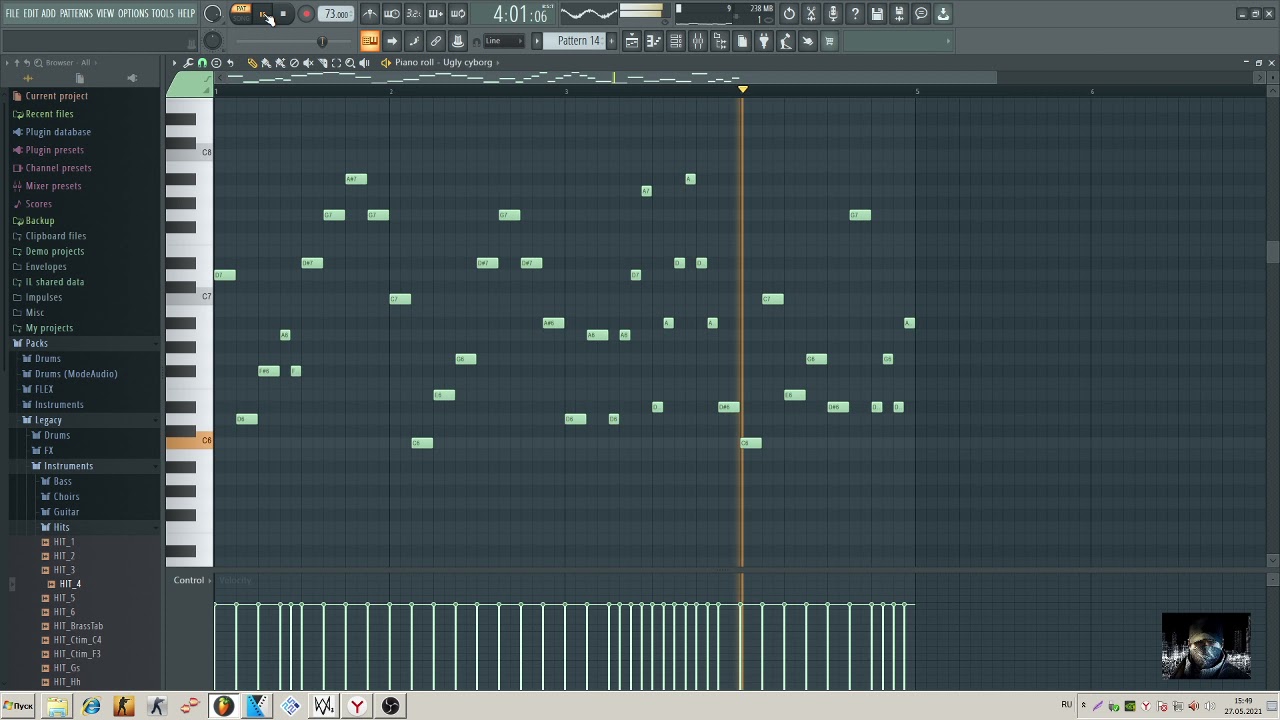Toggle loop recording icon
1280x720 pixels.
458,14
